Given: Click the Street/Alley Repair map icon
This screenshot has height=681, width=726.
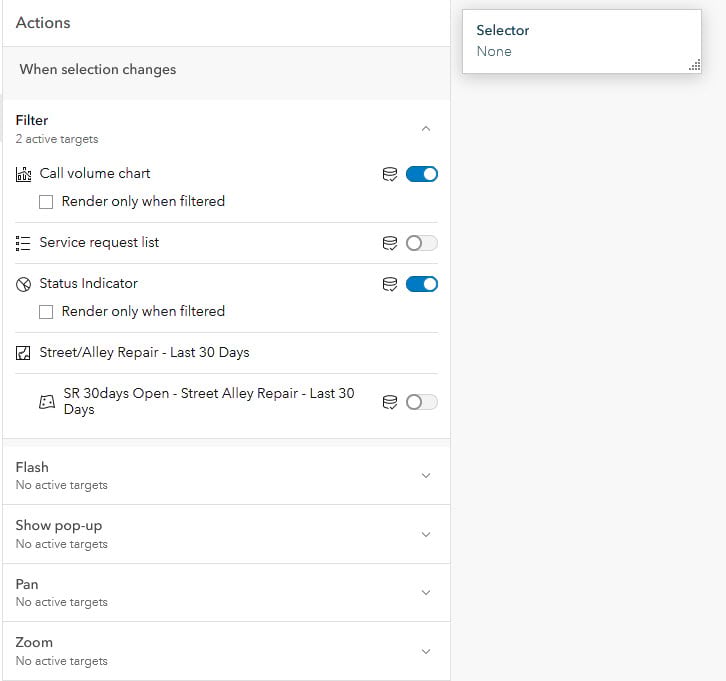Looking at the screenshot, I should pyautogui.click(x=23, y=353).
